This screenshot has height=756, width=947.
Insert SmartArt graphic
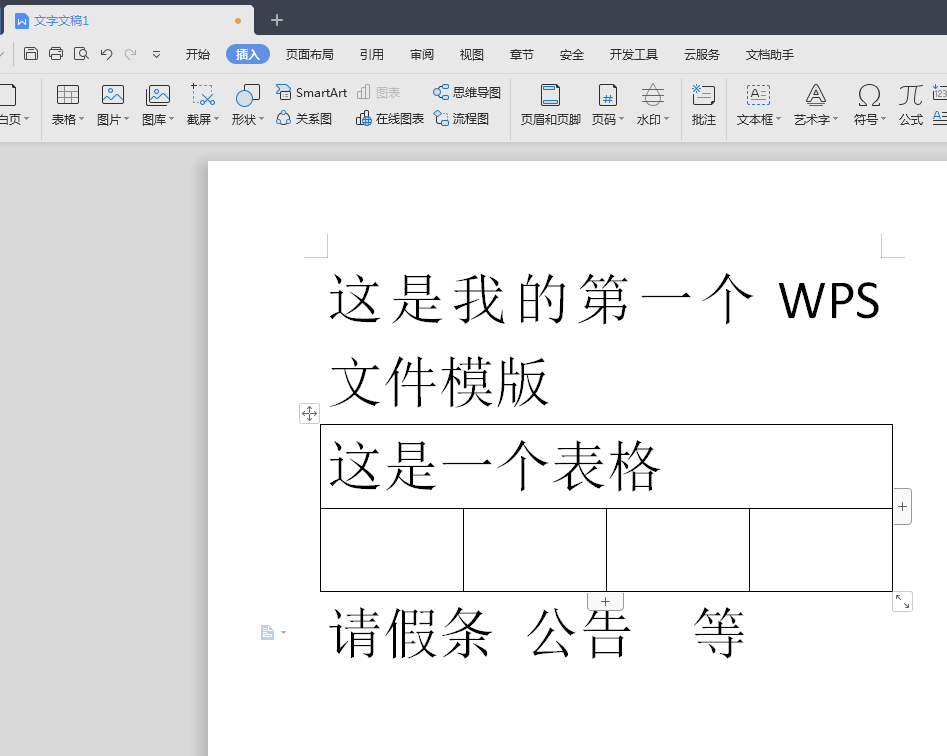[311, 92]
